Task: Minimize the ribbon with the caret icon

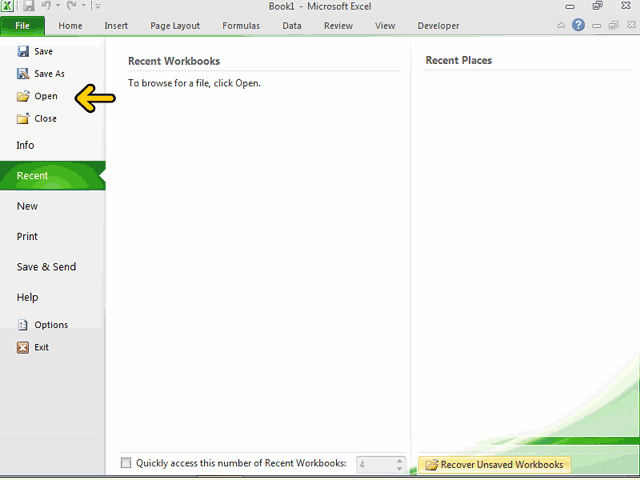Action: tap(561, 25)
